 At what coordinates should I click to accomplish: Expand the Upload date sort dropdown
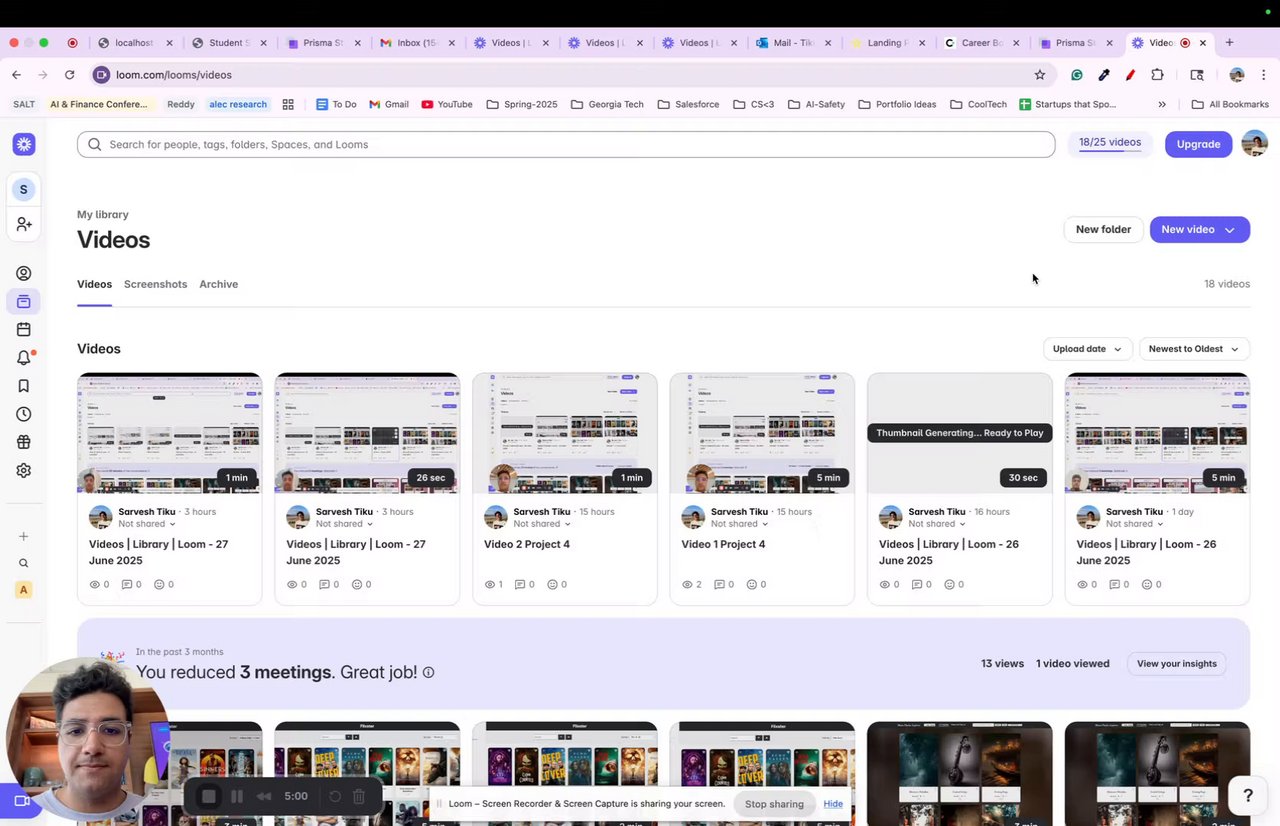(1087, 349)
